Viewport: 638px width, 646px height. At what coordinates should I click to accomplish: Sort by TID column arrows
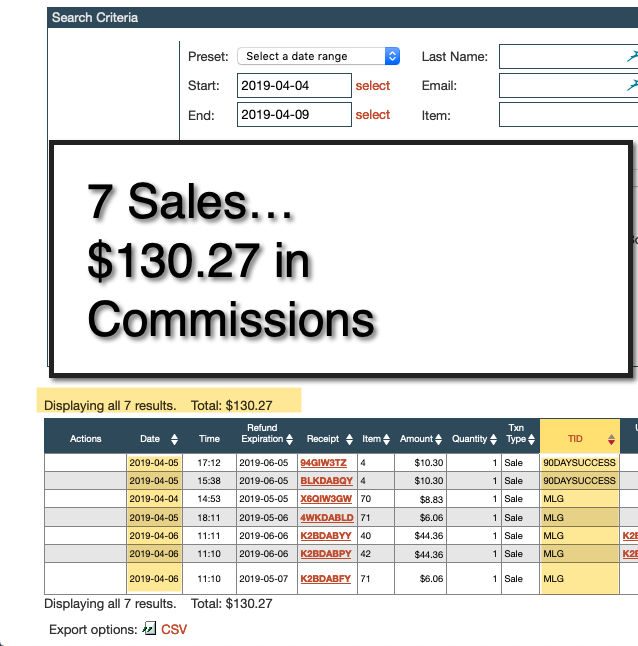[611, 439]
